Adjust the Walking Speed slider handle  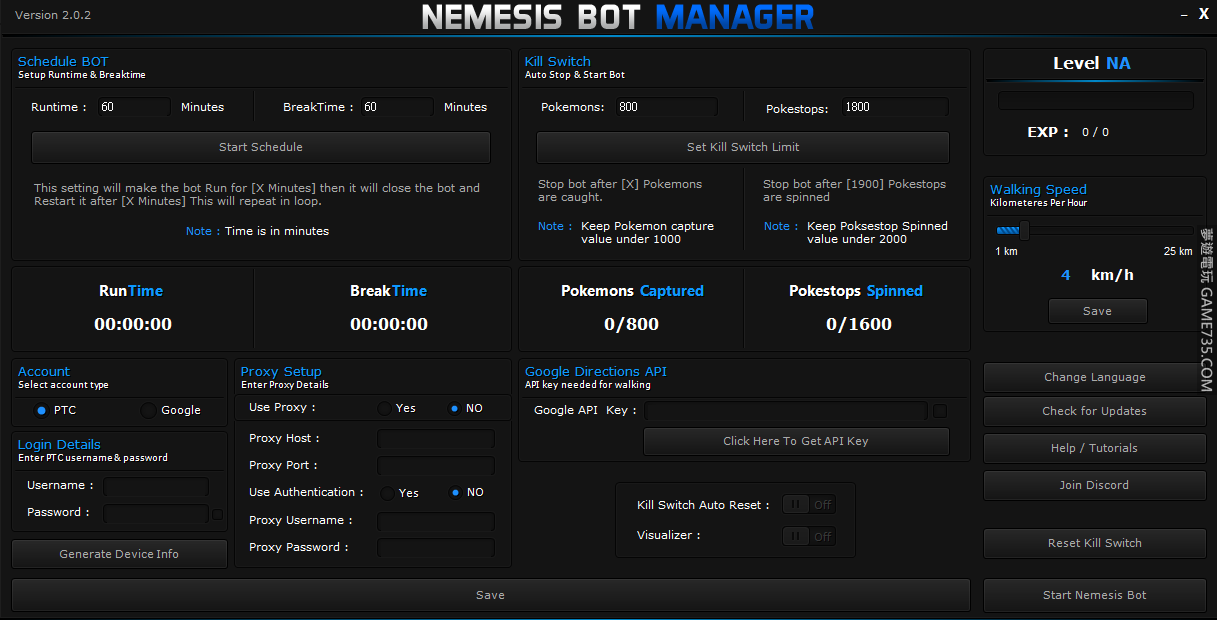1024,230
